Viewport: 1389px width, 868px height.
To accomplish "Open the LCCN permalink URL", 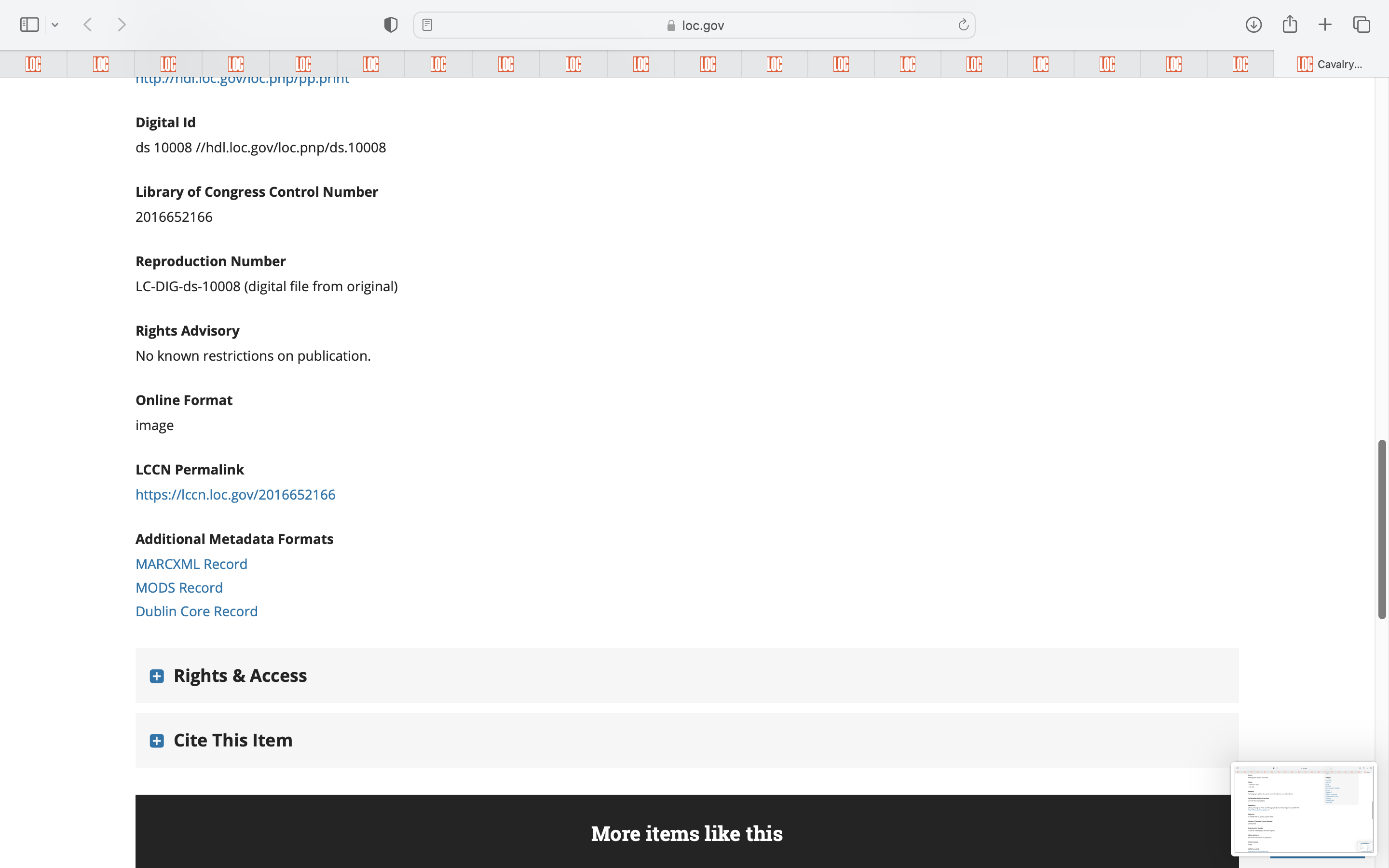I will click(235, 494).
